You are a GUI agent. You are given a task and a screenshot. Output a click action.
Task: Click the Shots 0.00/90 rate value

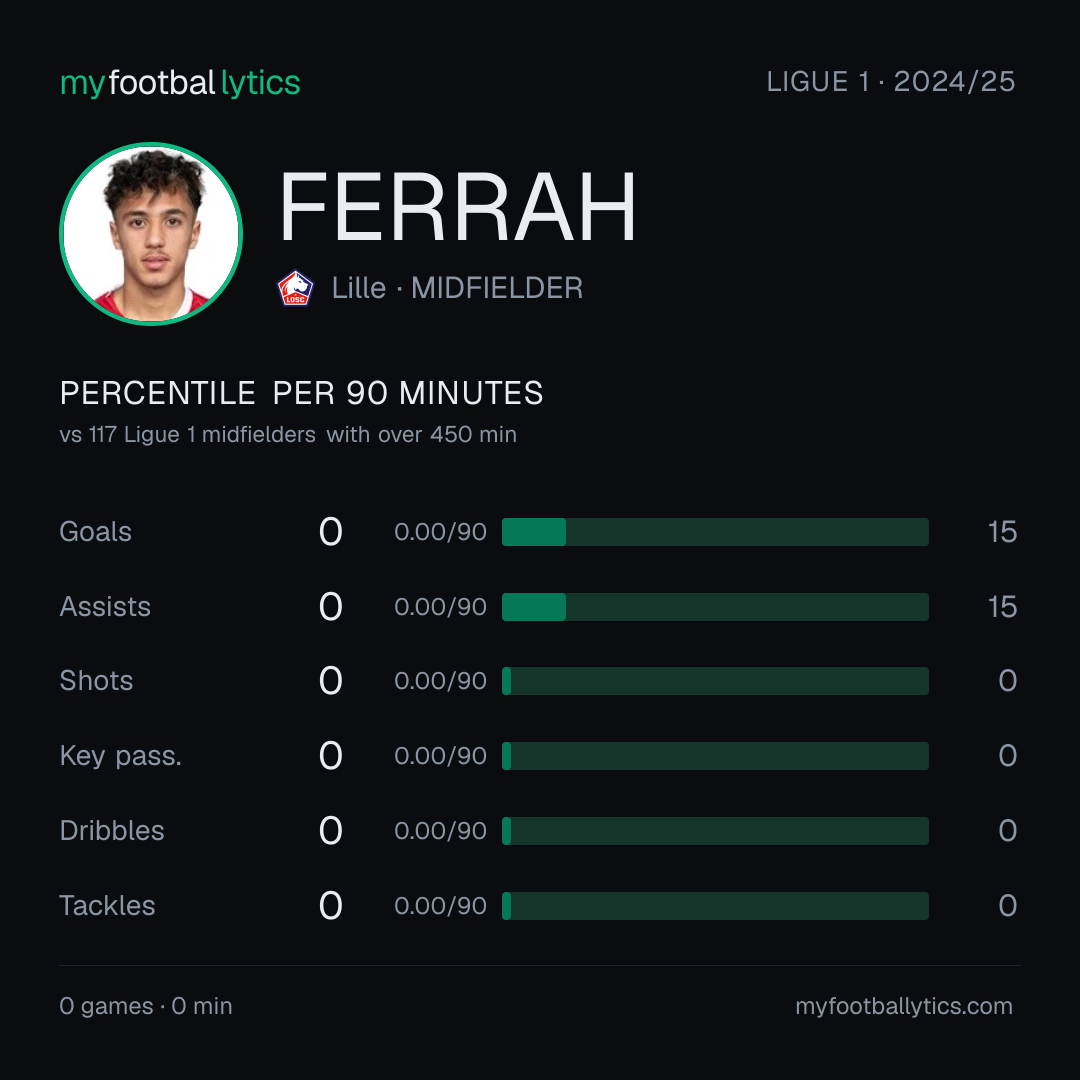click(440, 681)
